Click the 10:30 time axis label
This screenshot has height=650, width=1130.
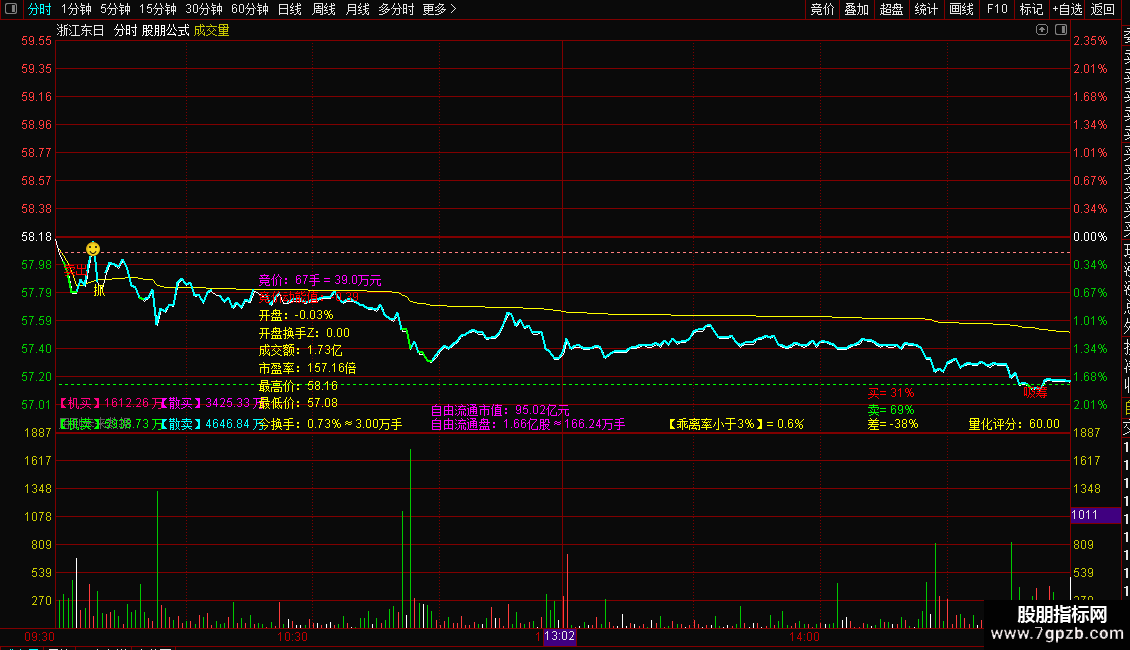[293, 637]
